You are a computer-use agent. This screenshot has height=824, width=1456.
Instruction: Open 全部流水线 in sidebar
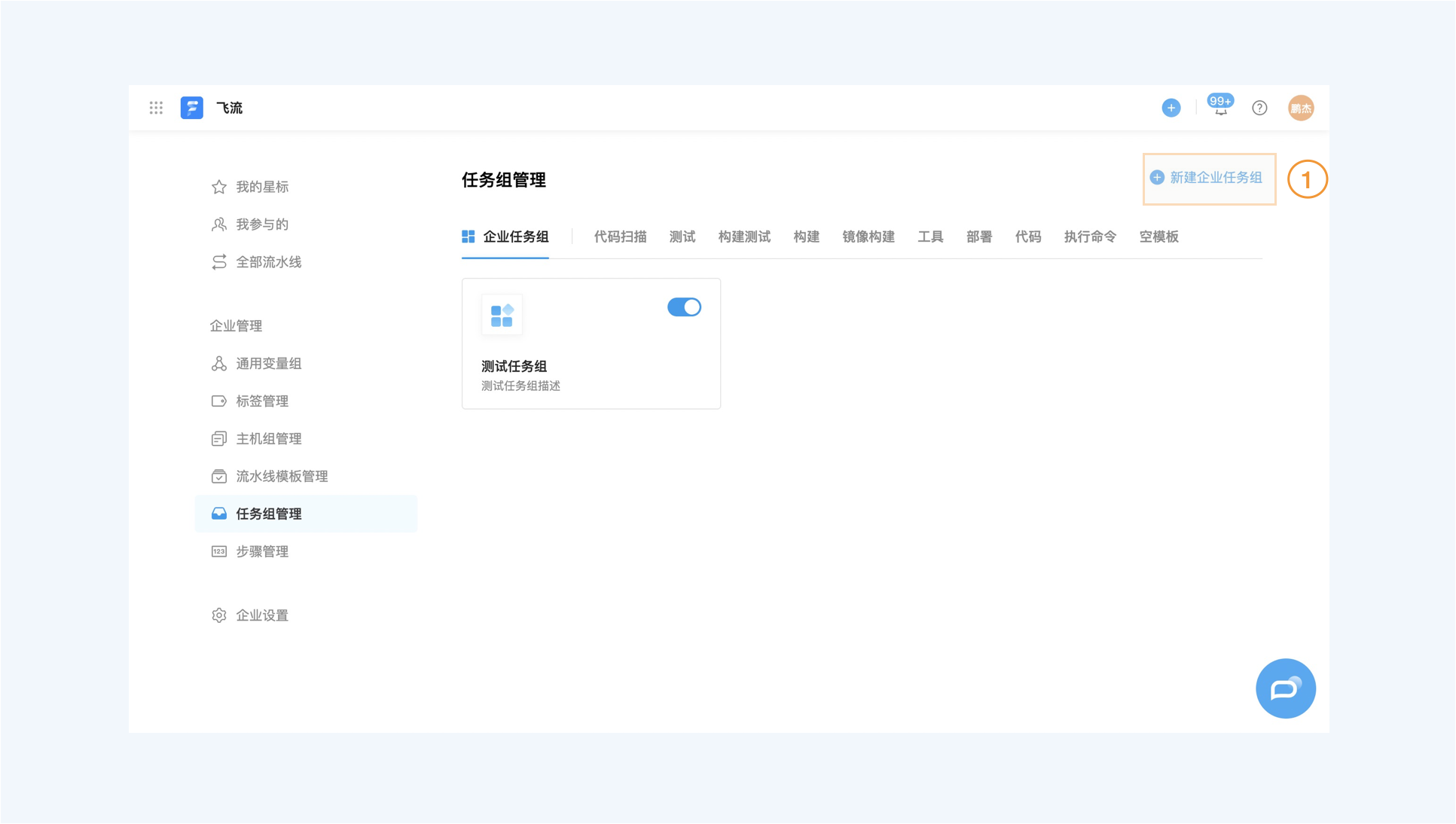coord(269,262)
